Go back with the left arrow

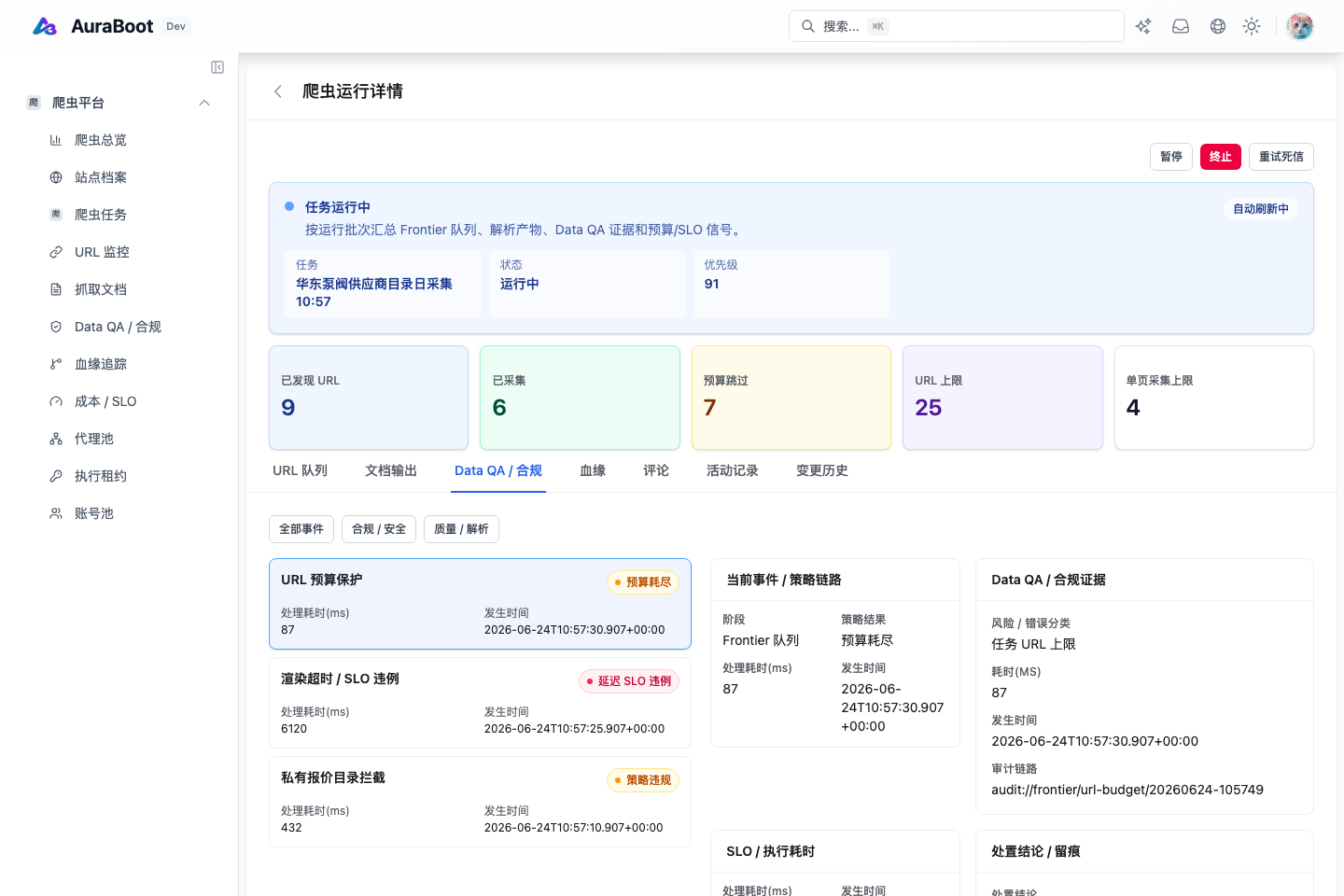pyautogui.click(x=277, y=91)
